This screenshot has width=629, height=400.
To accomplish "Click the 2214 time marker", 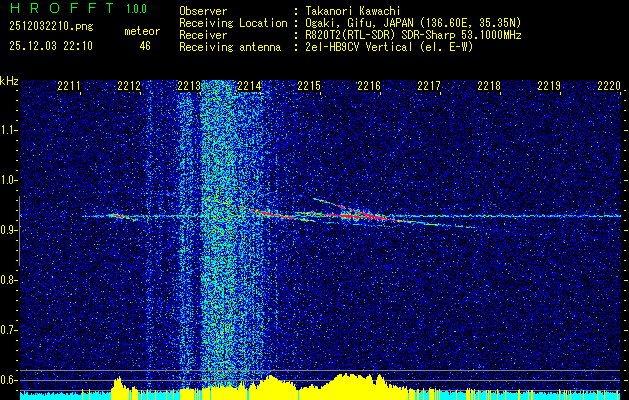I will pyautogui.click(x=249, y=86).
